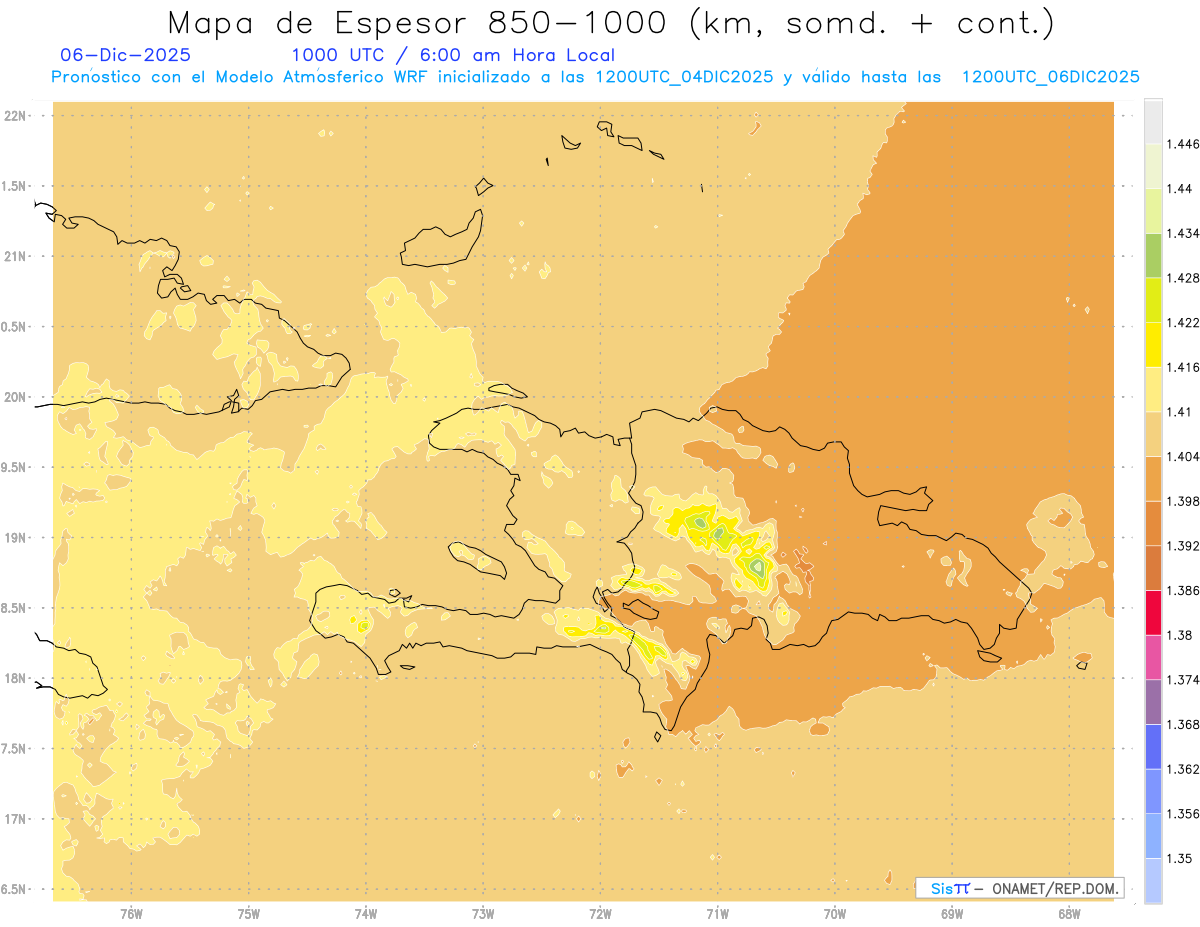
Task: Click the '73W' longitude label
Action: (483, 913)
